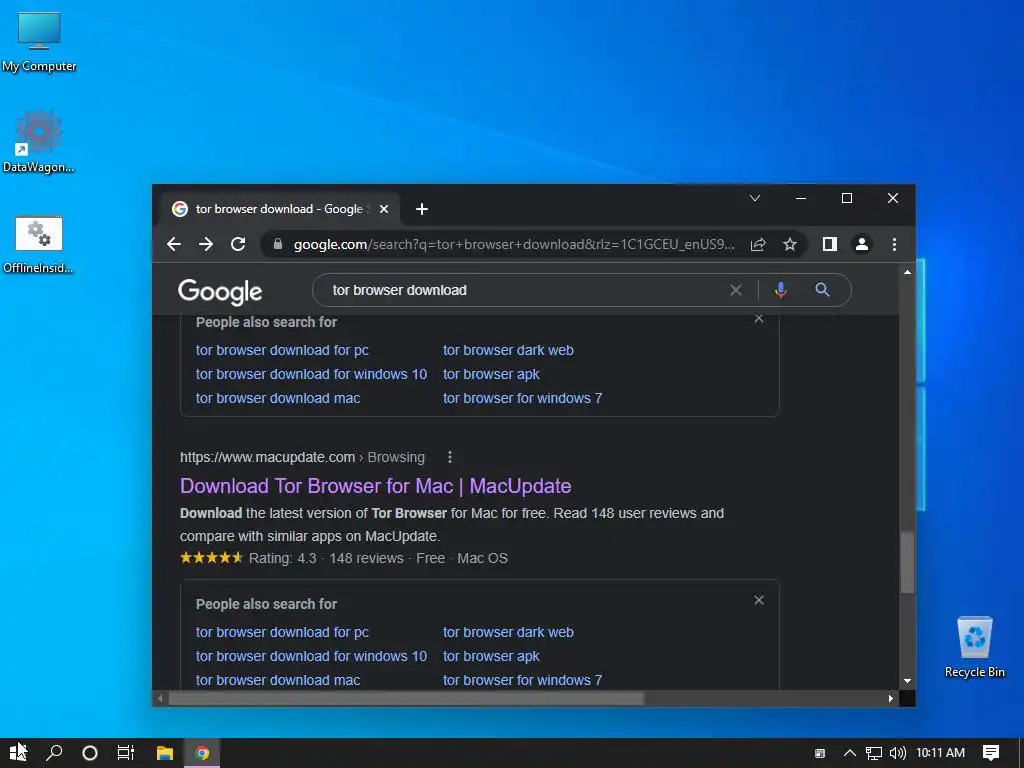Screen dimensions: 1024x768
Task: Open Cortana circle on taskbar
Action: pos(90,753)
